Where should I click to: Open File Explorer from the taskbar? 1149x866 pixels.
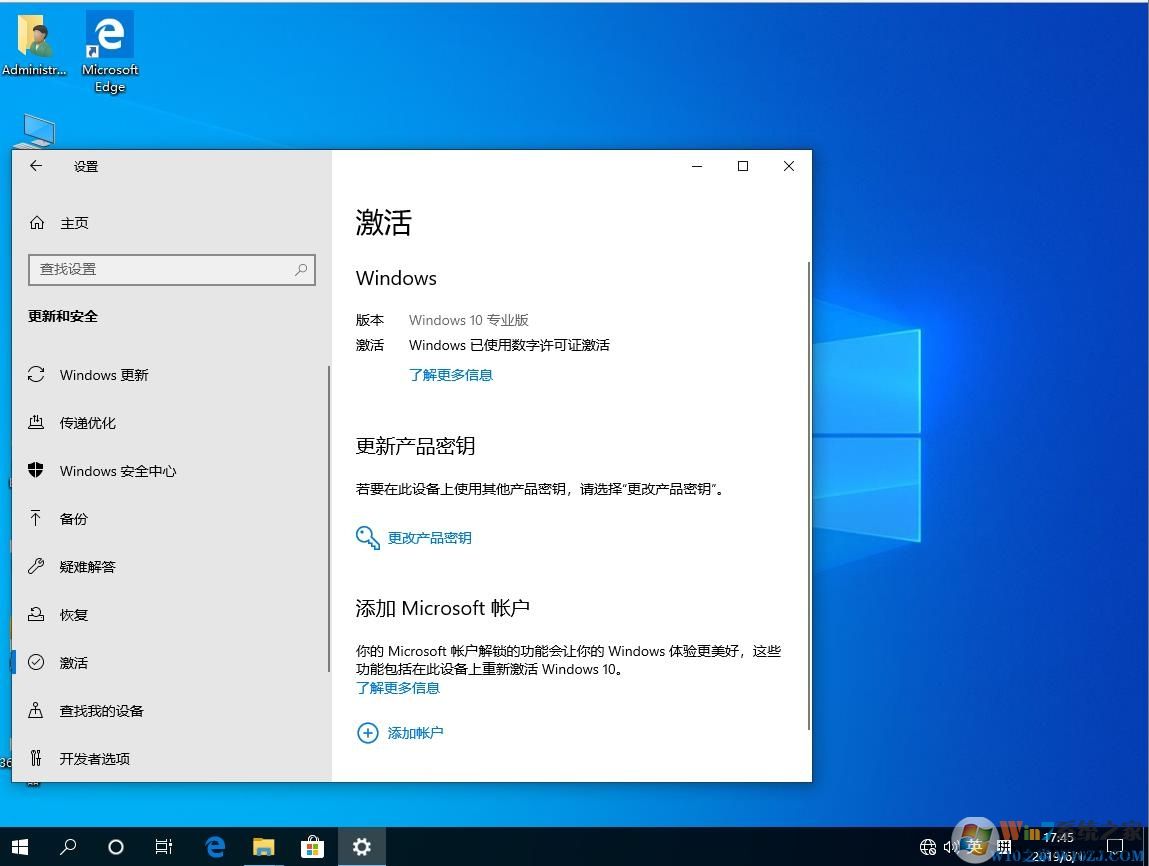pyautogui.click(x=263, y=847)
